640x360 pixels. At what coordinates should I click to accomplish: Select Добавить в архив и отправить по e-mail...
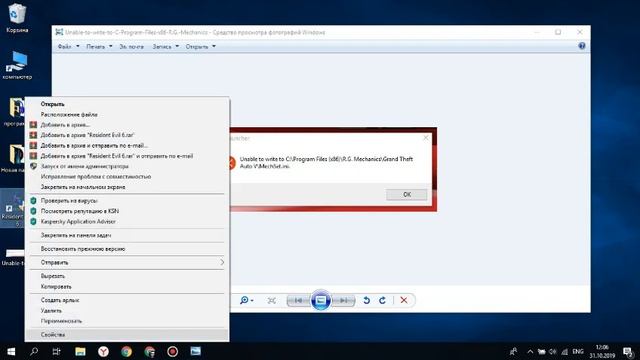pos(127,146)
